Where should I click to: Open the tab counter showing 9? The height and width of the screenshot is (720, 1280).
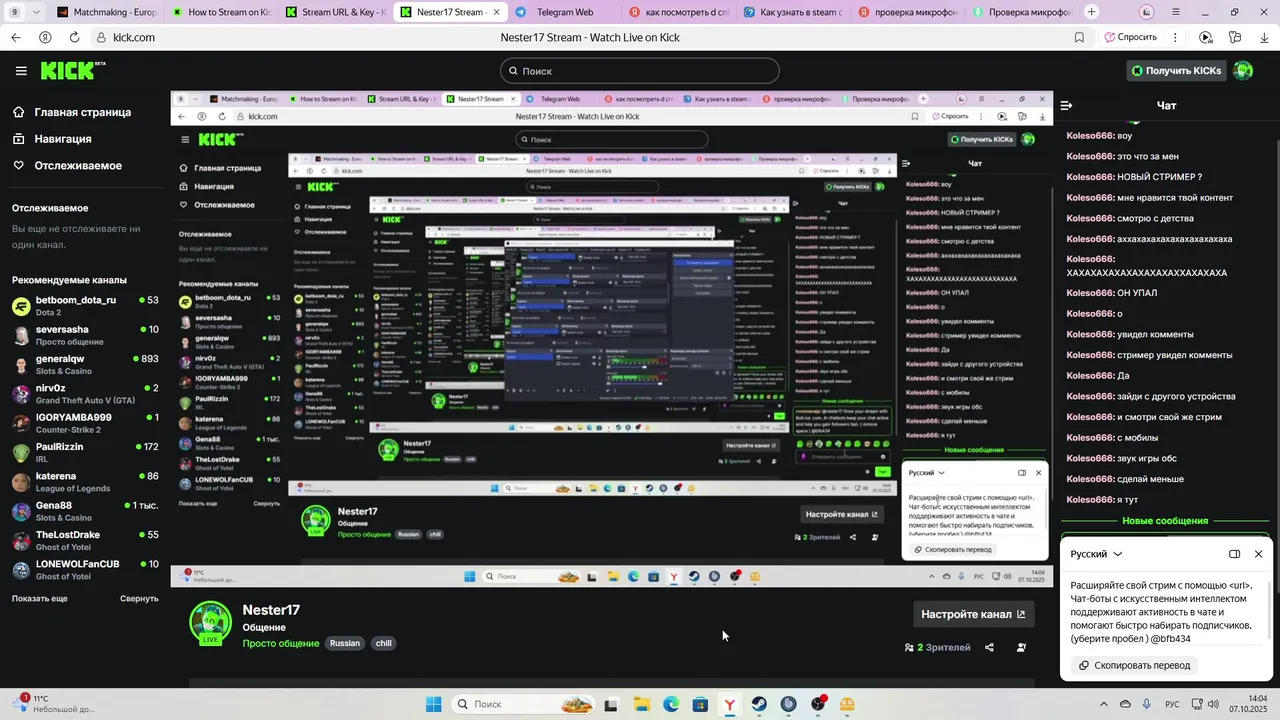click(14, 12)
